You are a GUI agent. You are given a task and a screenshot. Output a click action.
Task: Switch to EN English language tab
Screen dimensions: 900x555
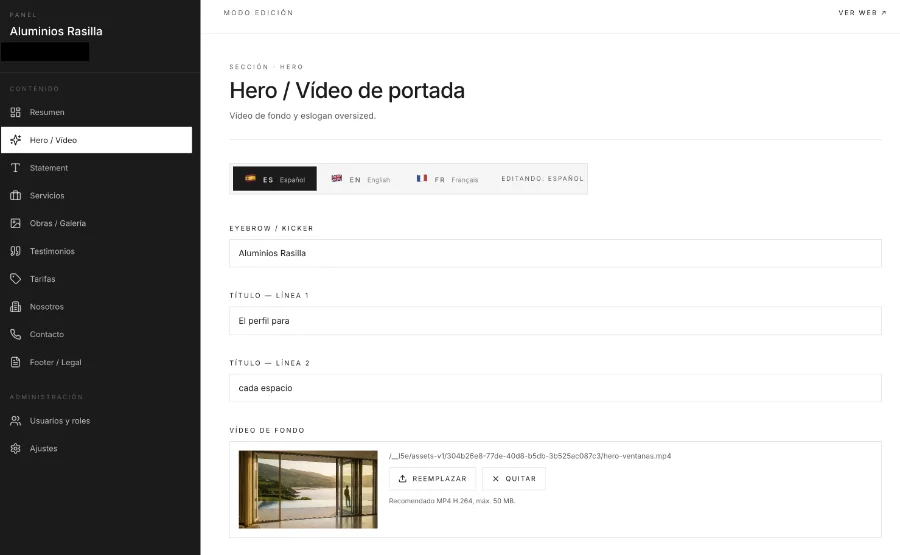pyautogui.click(x=360, y=179)
